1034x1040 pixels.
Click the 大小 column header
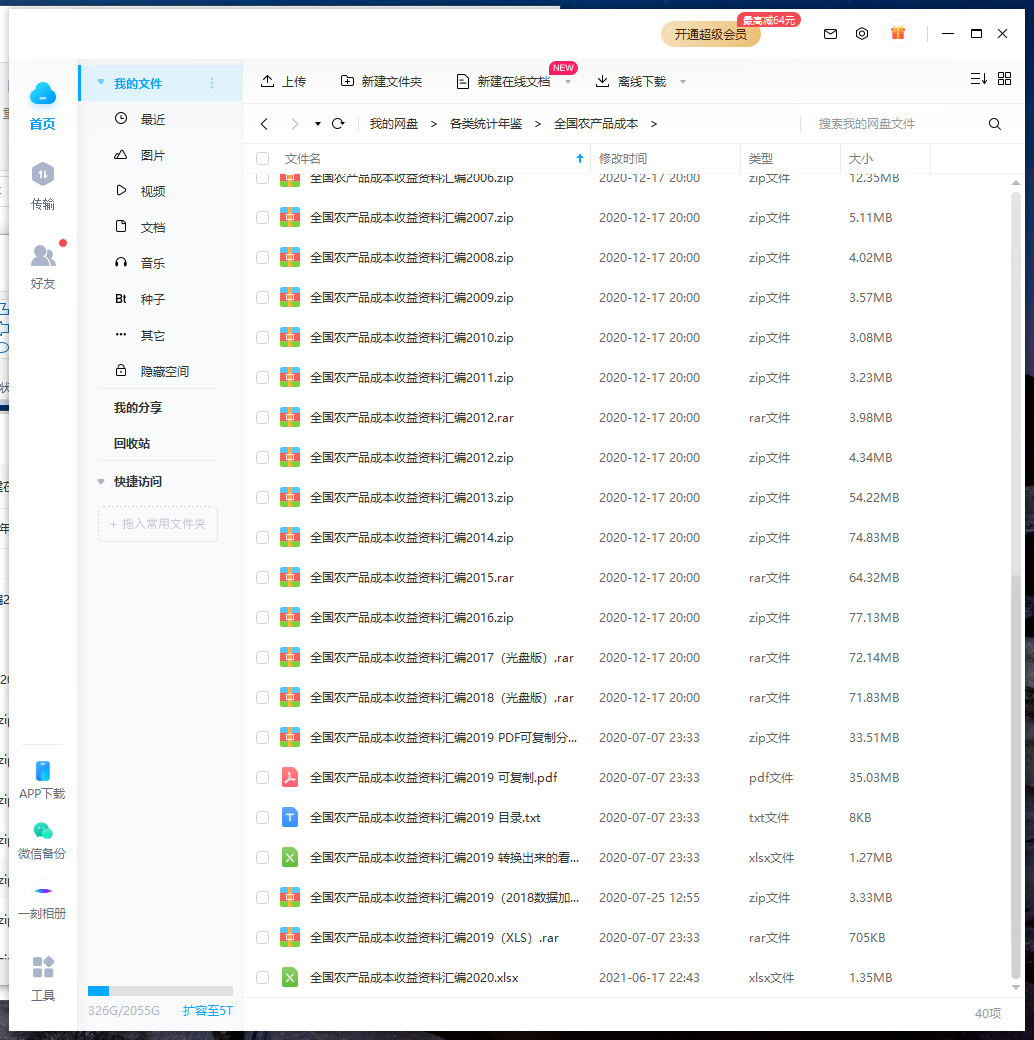tap(885, 159)
